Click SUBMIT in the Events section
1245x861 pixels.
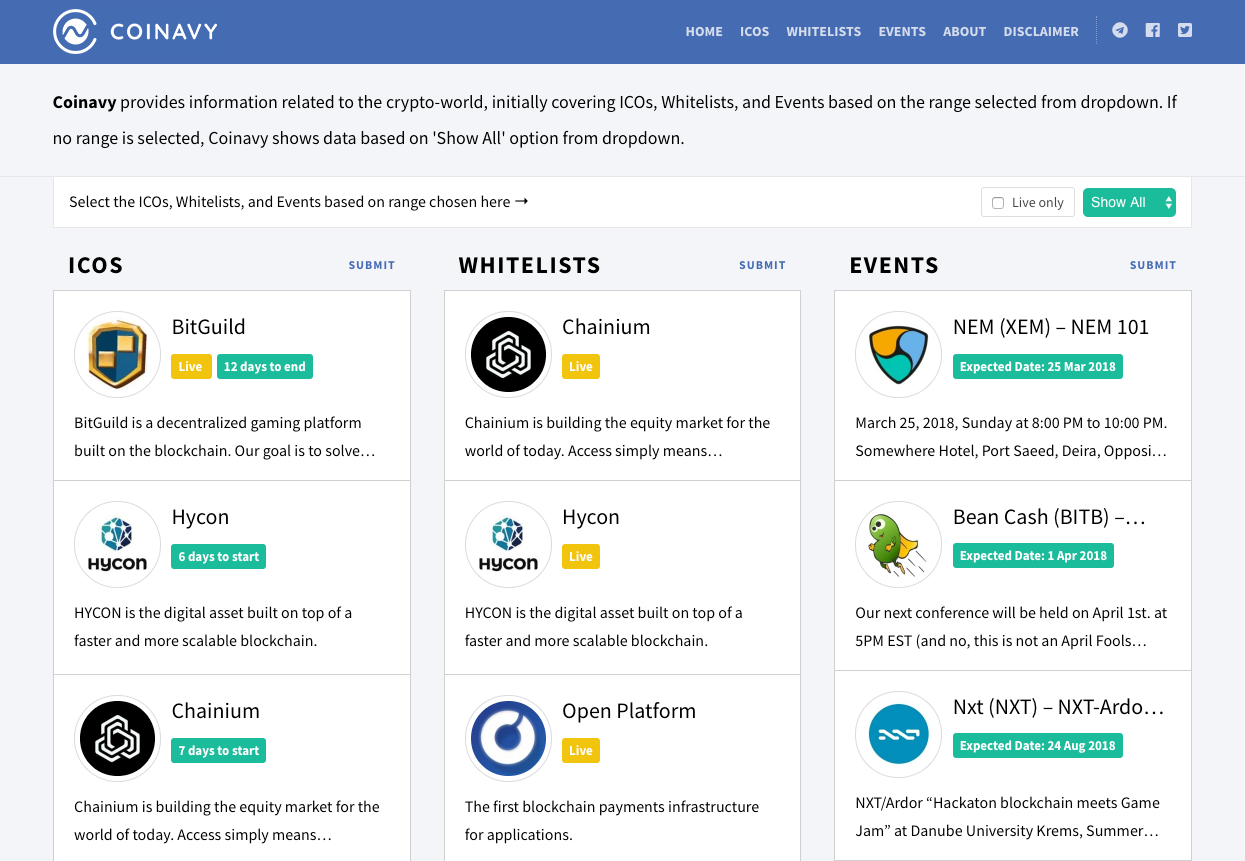click(x=1152, y=265)
